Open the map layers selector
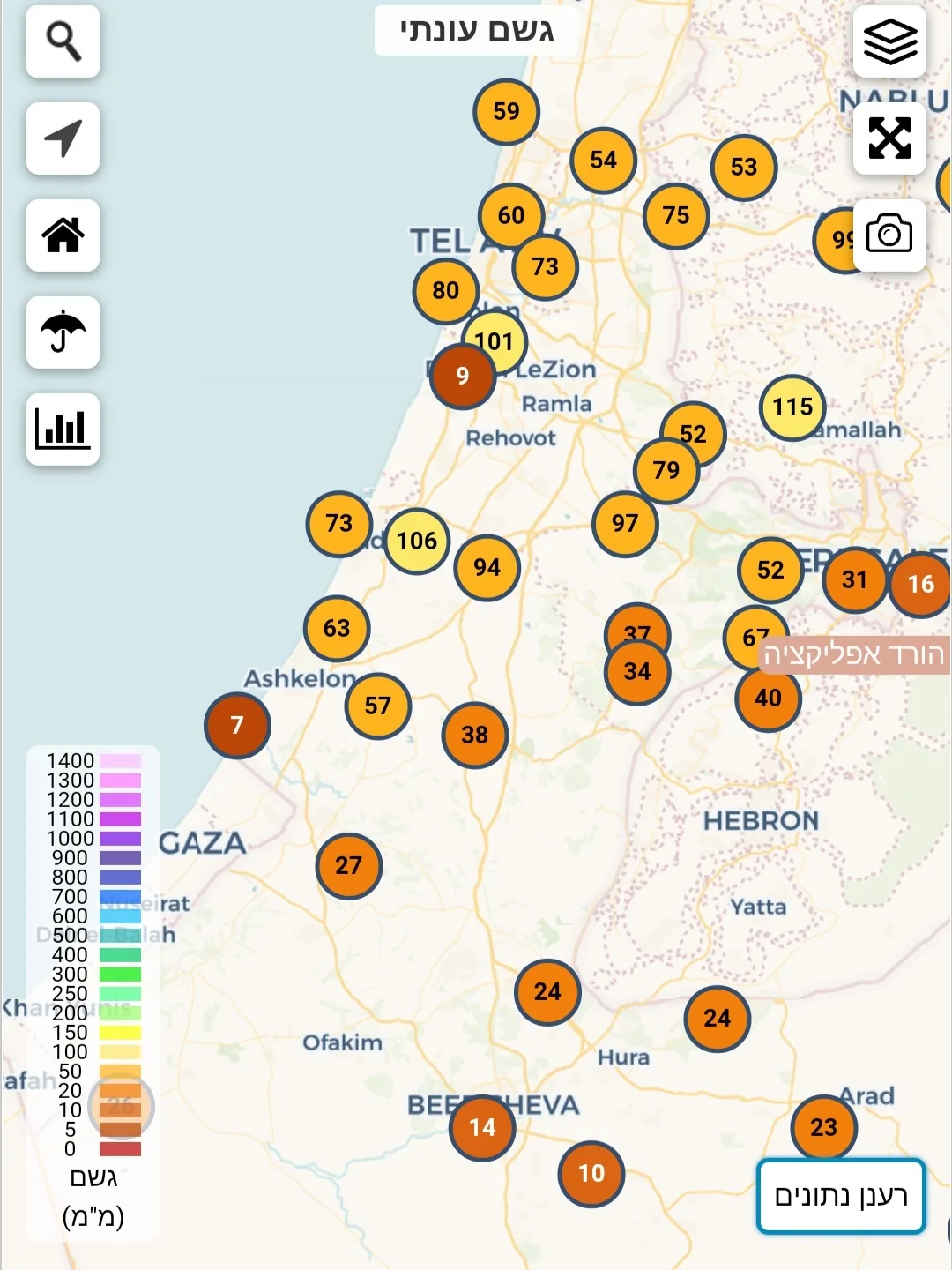This screenshot has height=1270, width=952. [x=889, y=41]
